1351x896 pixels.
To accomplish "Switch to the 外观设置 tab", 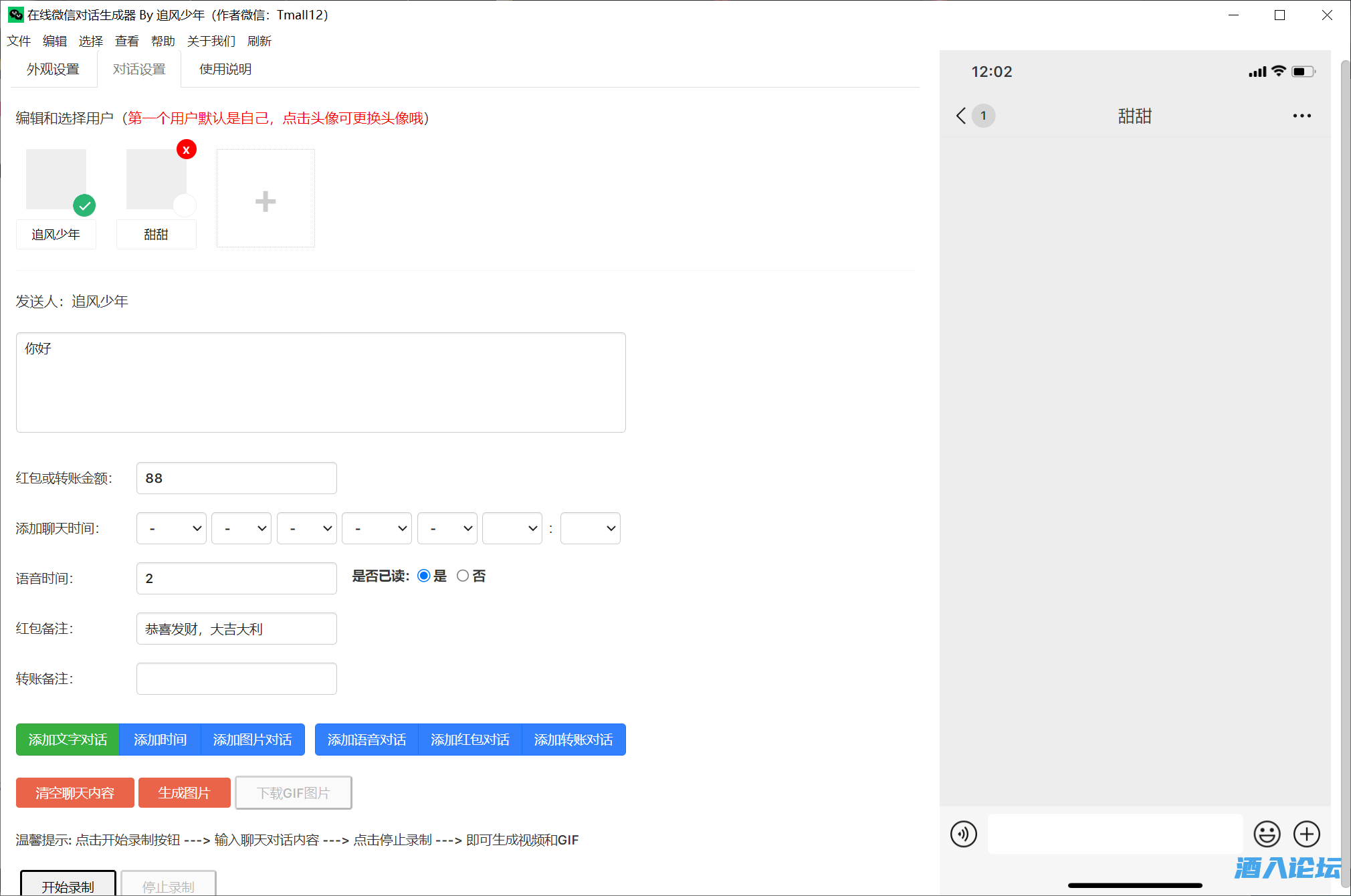I will point(54,70).
